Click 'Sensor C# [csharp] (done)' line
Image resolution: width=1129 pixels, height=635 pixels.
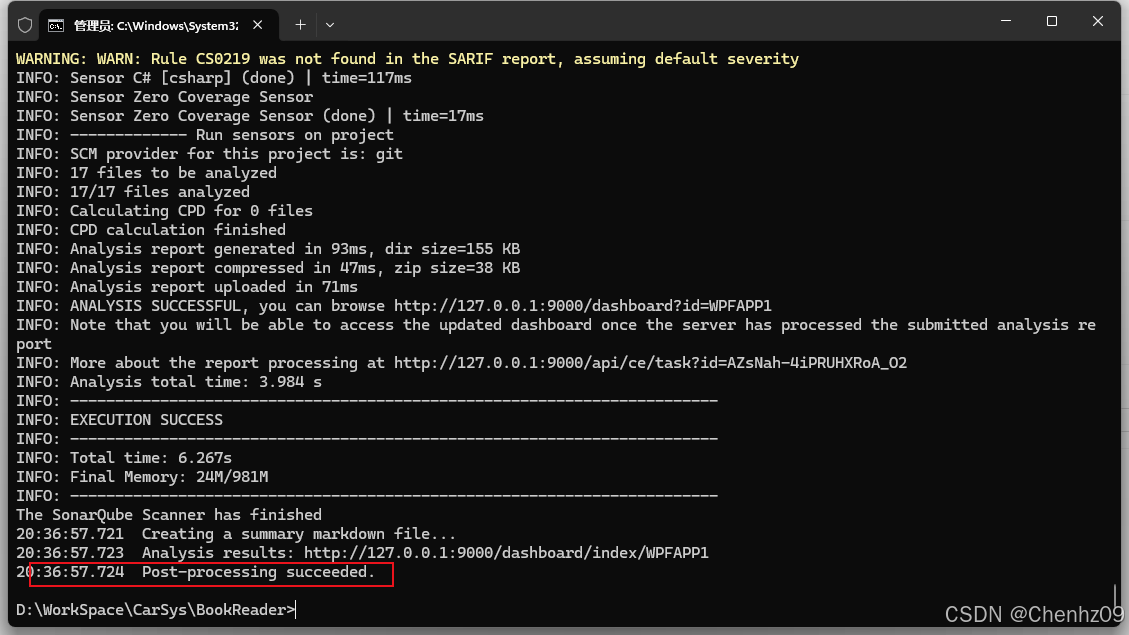click(x=214, y=78)
